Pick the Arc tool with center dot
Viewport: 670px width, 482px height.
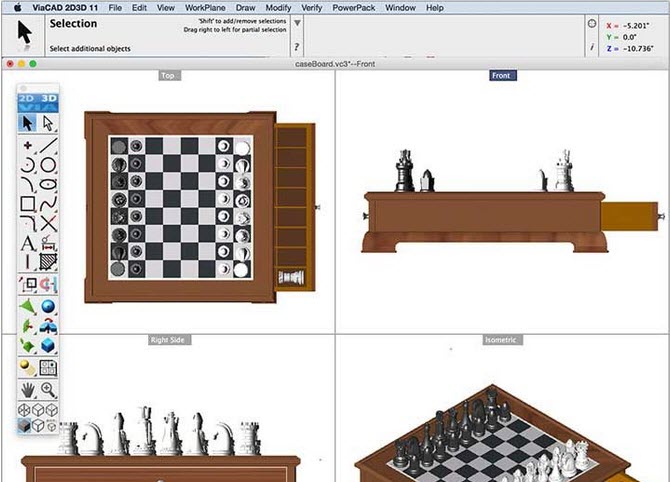click(x=28, y=165)
